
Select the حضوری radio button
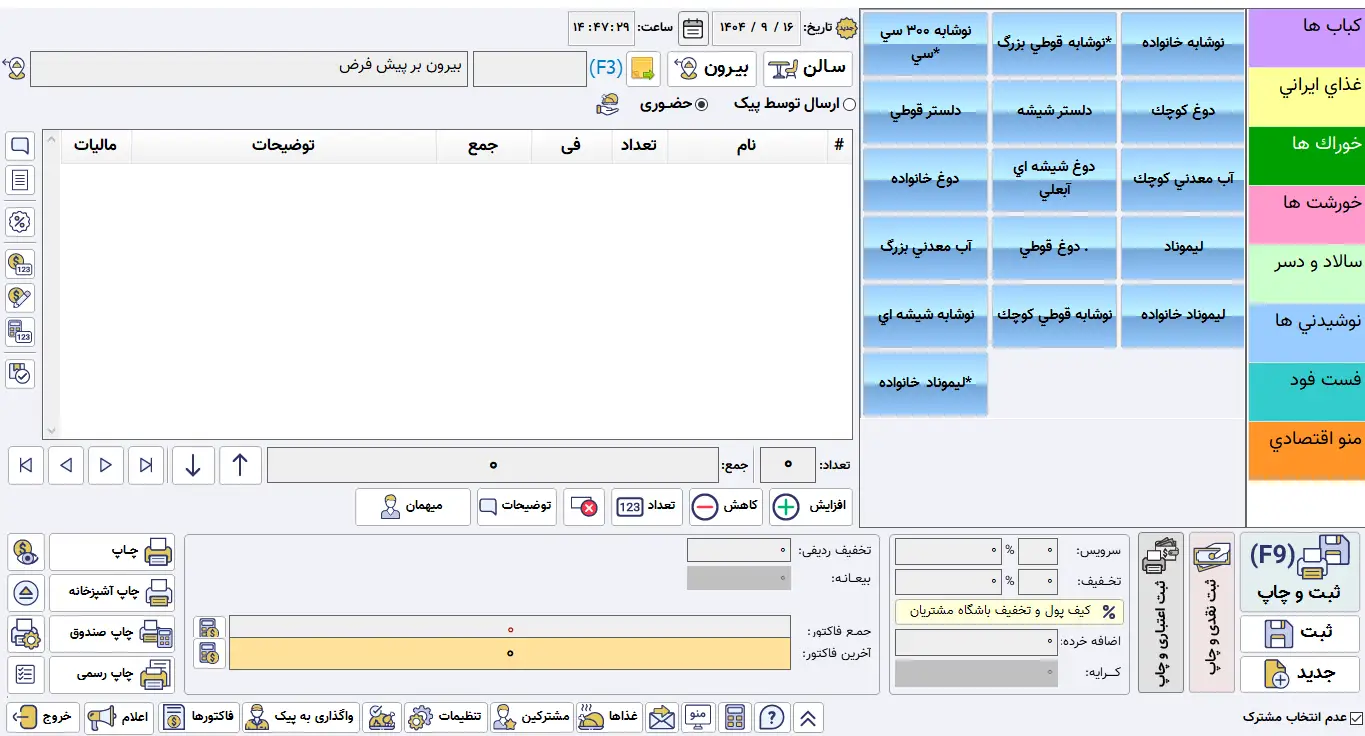click(701, 104)
